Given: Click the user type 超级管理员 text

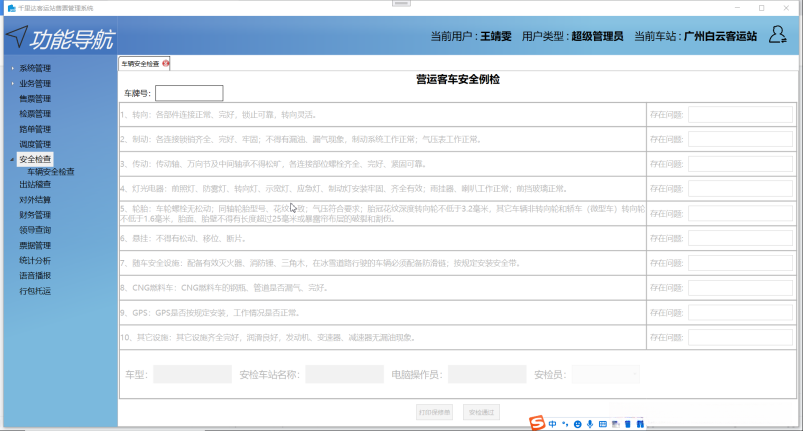Looking at the screenshot, I should (x=597, y=36).
